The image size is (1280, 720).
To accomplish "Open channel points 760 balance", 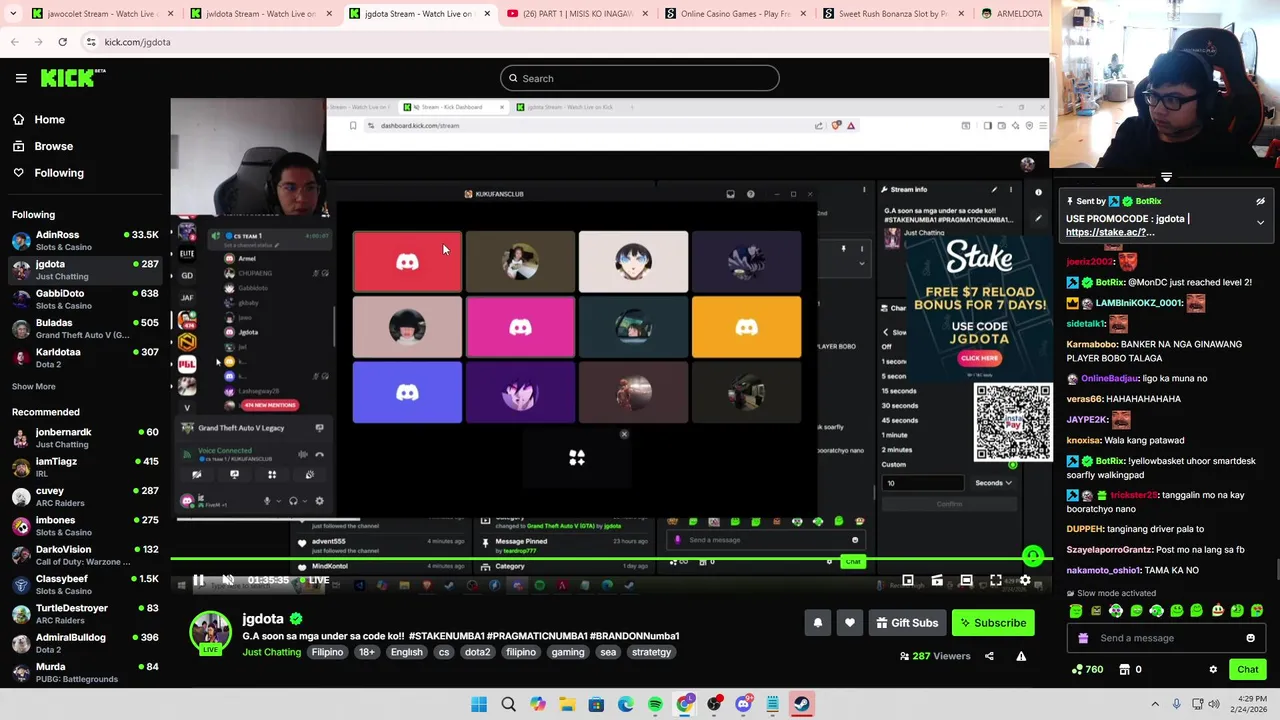I will click(x=1087, y=670).
